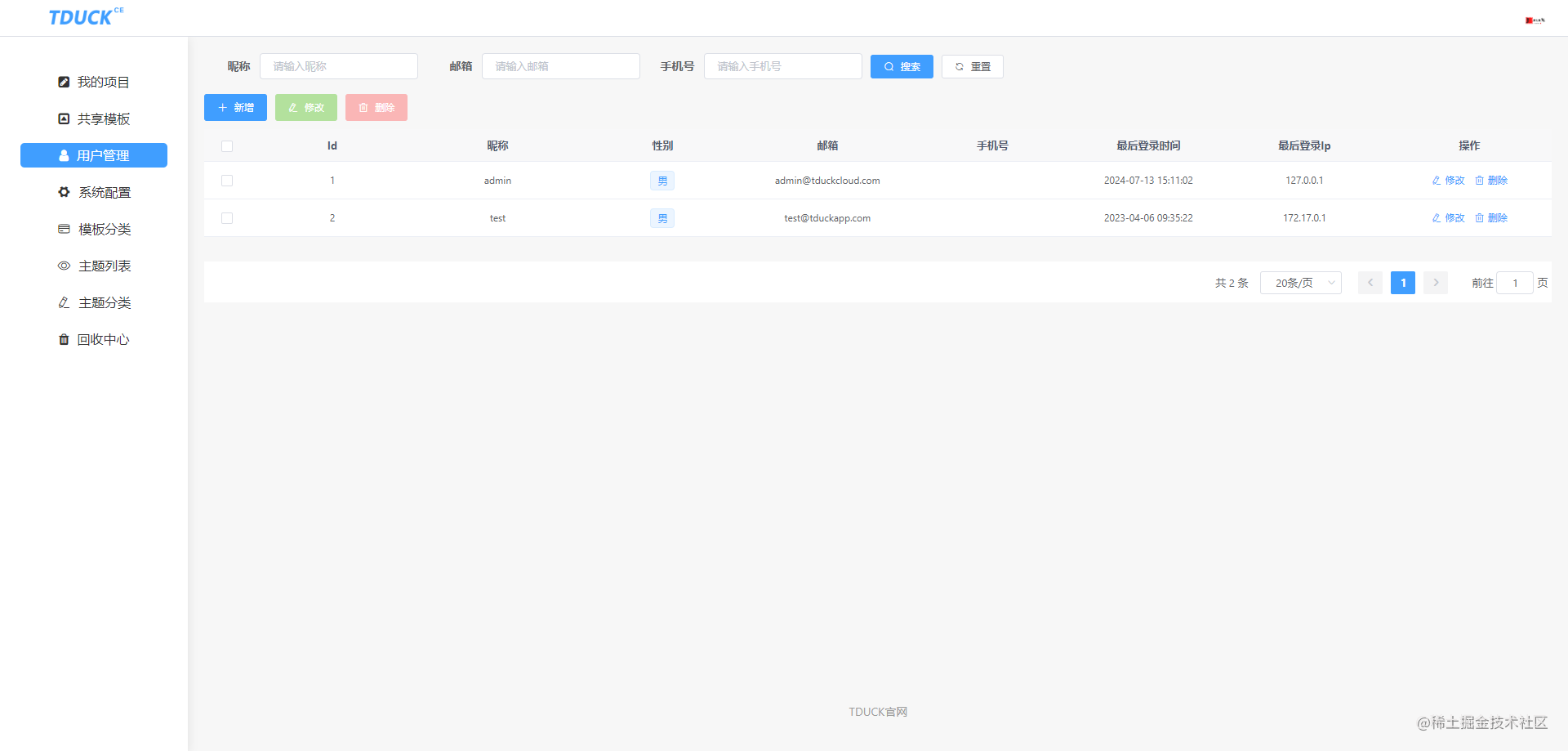Click the 主题列表 eye icon
The width and height of the screenshot is (1568, 751).
tap(64, 266)
